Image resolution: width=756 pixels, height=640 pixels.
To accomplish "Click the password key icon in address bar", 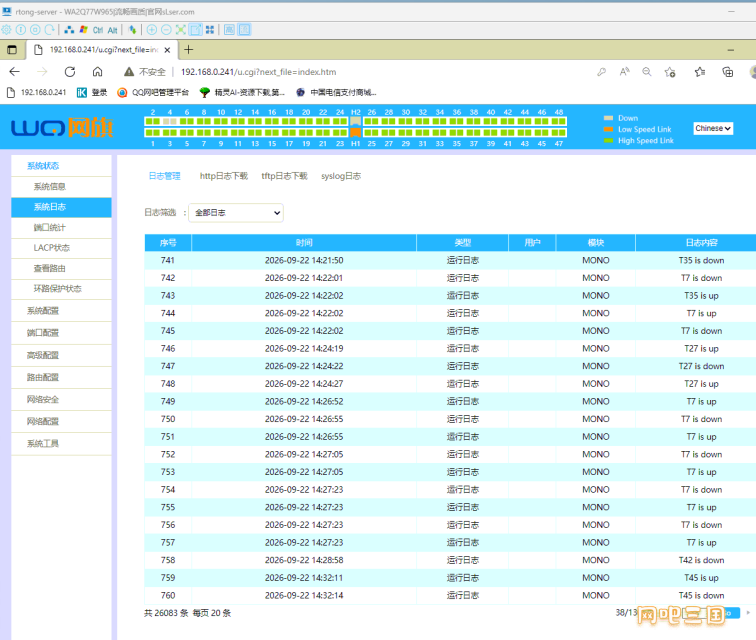I will click(601, 72).
